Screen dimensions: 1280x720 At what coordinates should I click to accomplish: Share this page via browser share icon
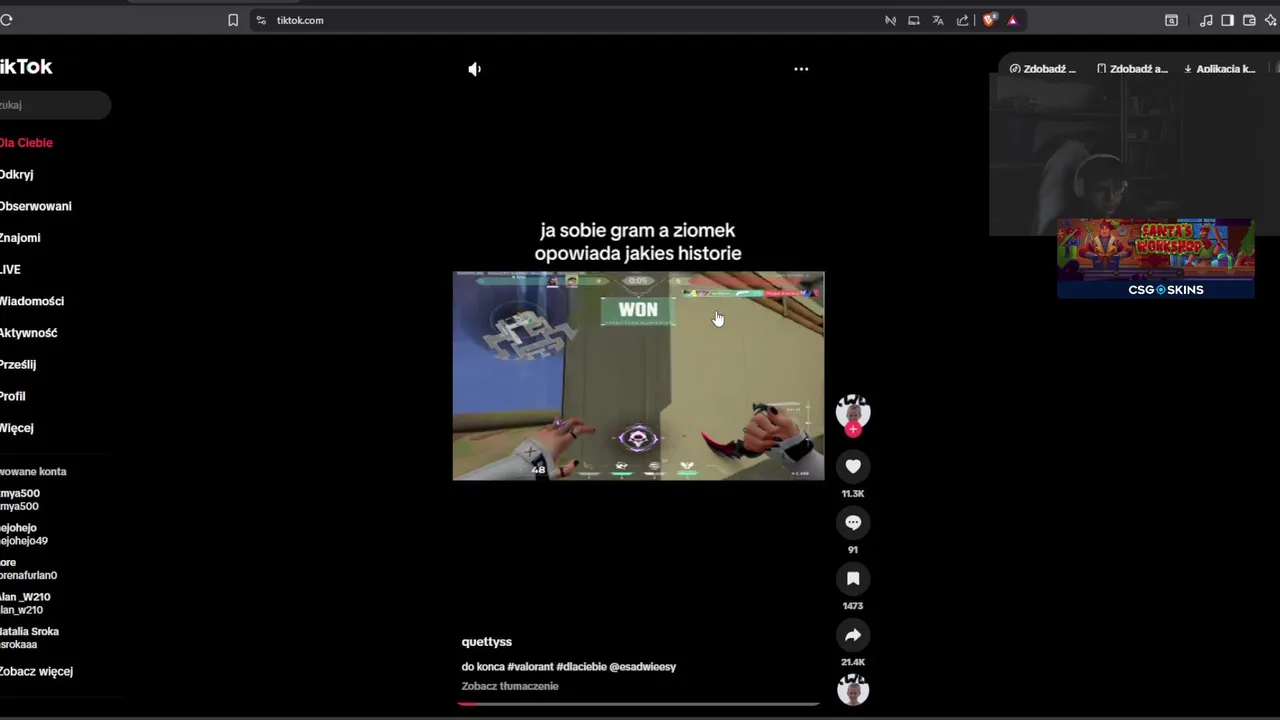pos(962,20)
